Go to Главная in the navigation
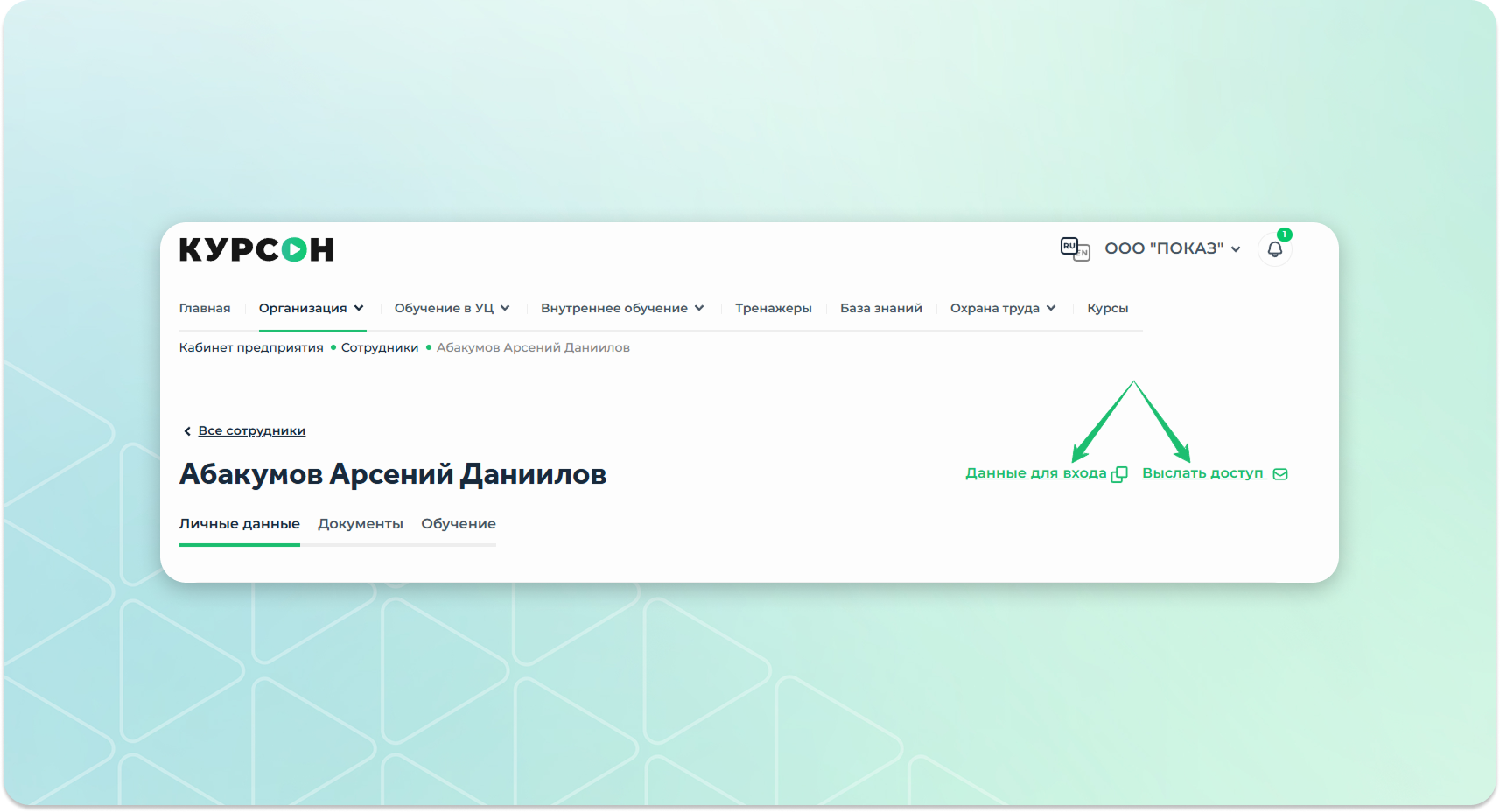 [205, 308]
